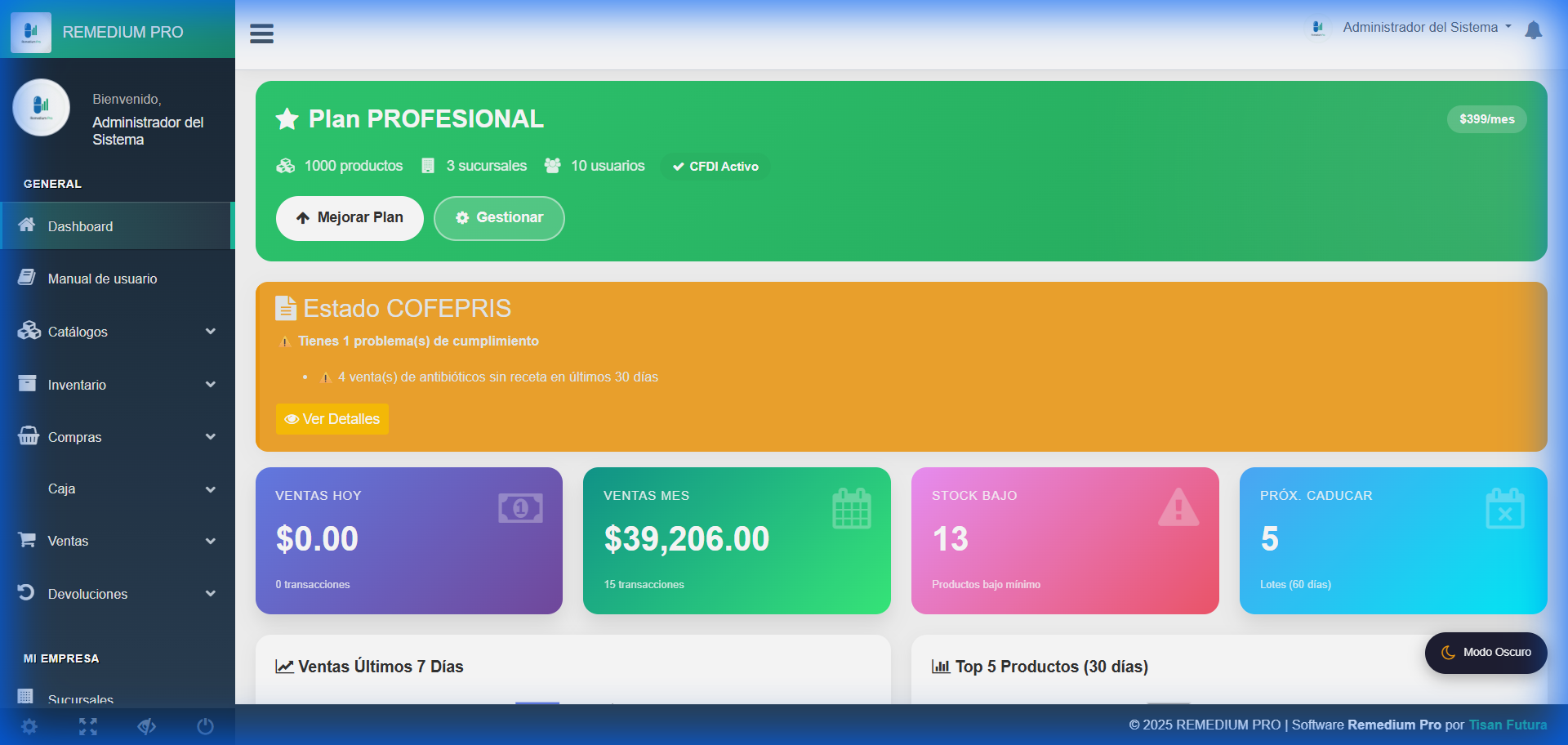Click '0 transacciones' text in Ventas Hoy

(x=313, y=585)
